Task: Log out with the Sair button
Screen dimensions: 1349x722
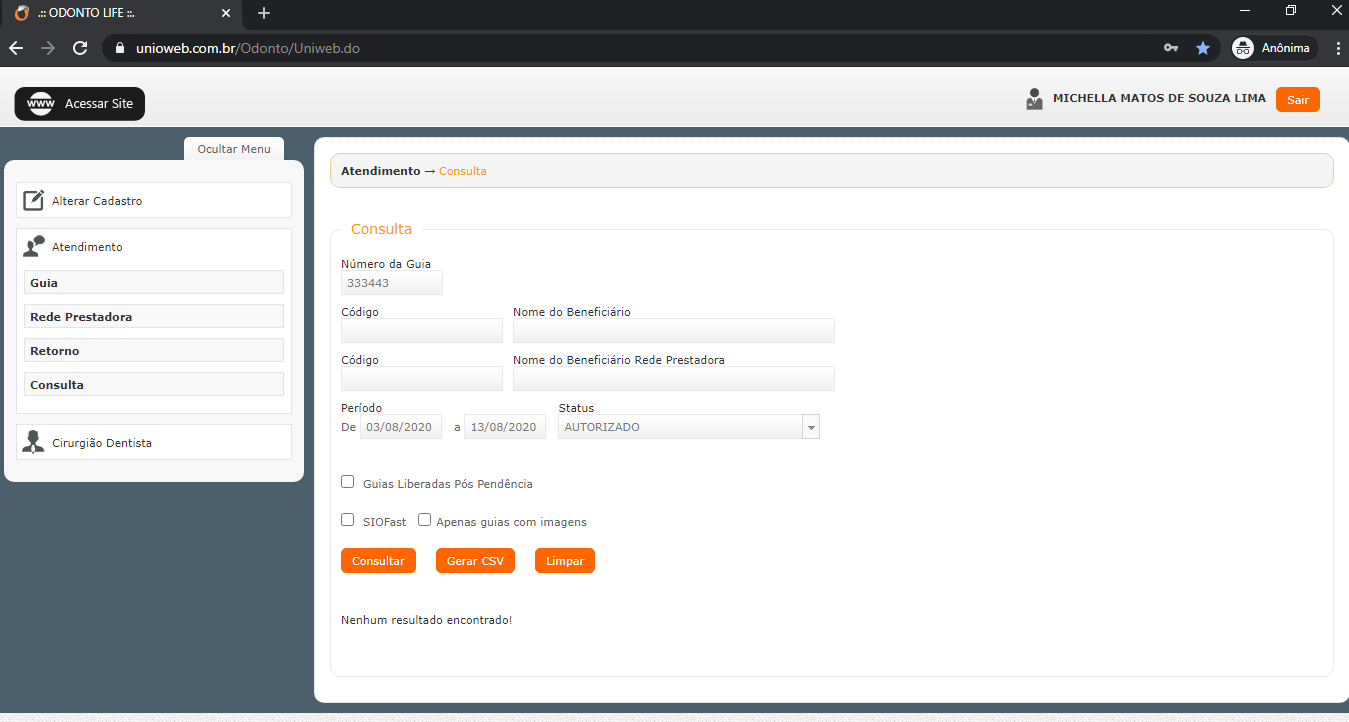Action: (1297, 100)
